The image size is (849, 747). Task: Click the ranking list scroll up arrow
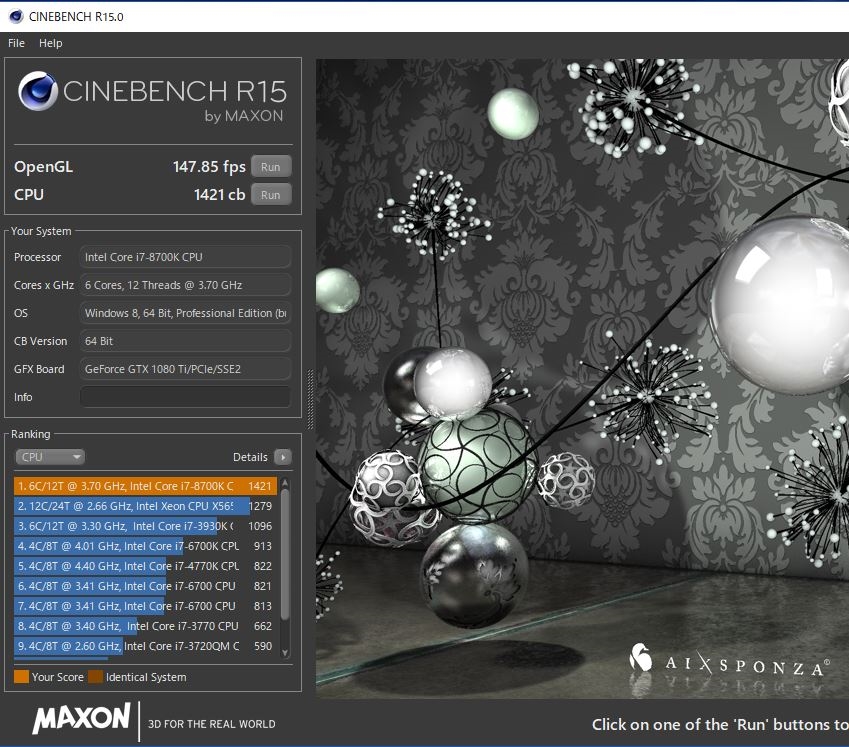[285, 483]
